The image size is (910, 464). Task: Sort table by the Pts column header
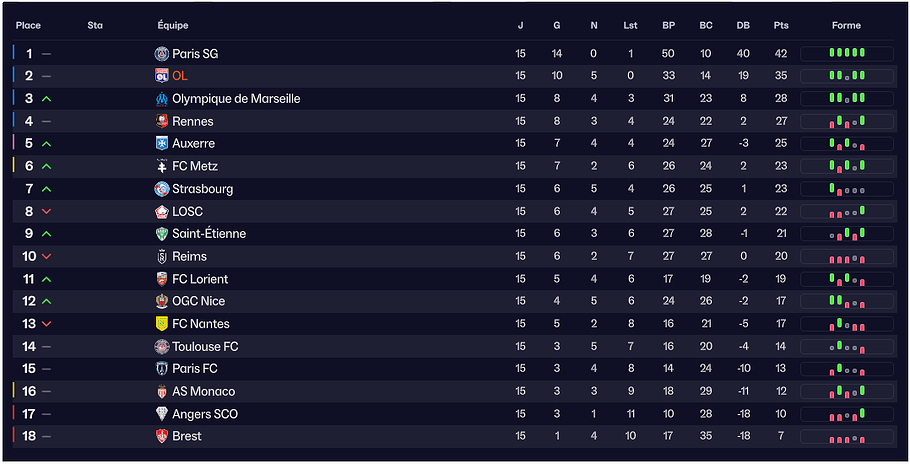pos(781,25)
